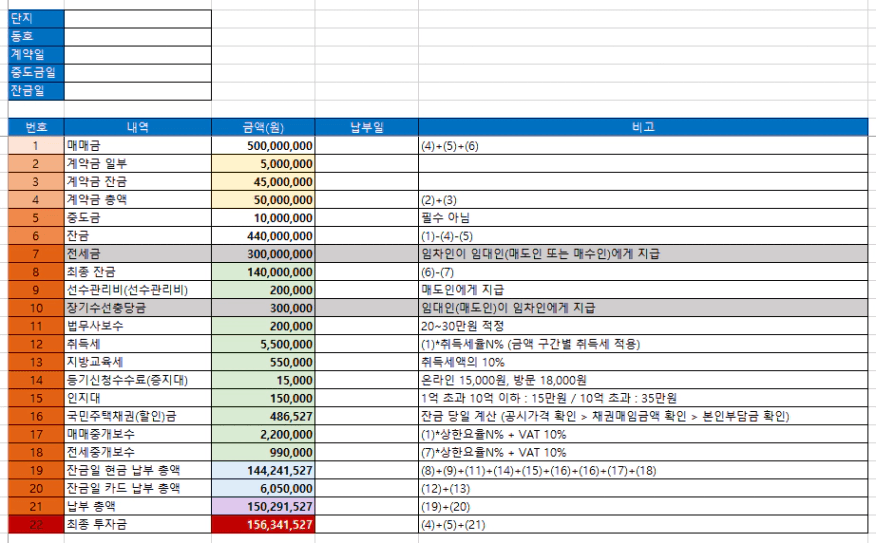Click the 국민주택채권(할인)금 label cell
Screen dimensions: 876x543
pyautogui.click(x=138, y=416)
